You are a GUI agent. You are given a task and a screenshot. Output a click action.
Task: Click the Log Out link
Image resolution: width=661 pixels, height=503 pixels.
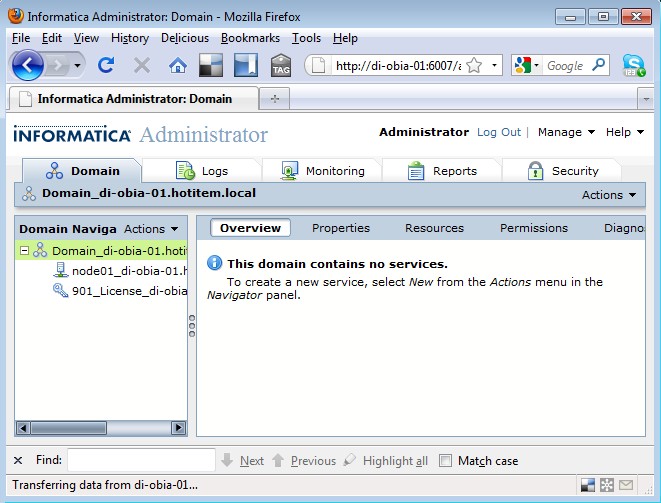[499, 132]
